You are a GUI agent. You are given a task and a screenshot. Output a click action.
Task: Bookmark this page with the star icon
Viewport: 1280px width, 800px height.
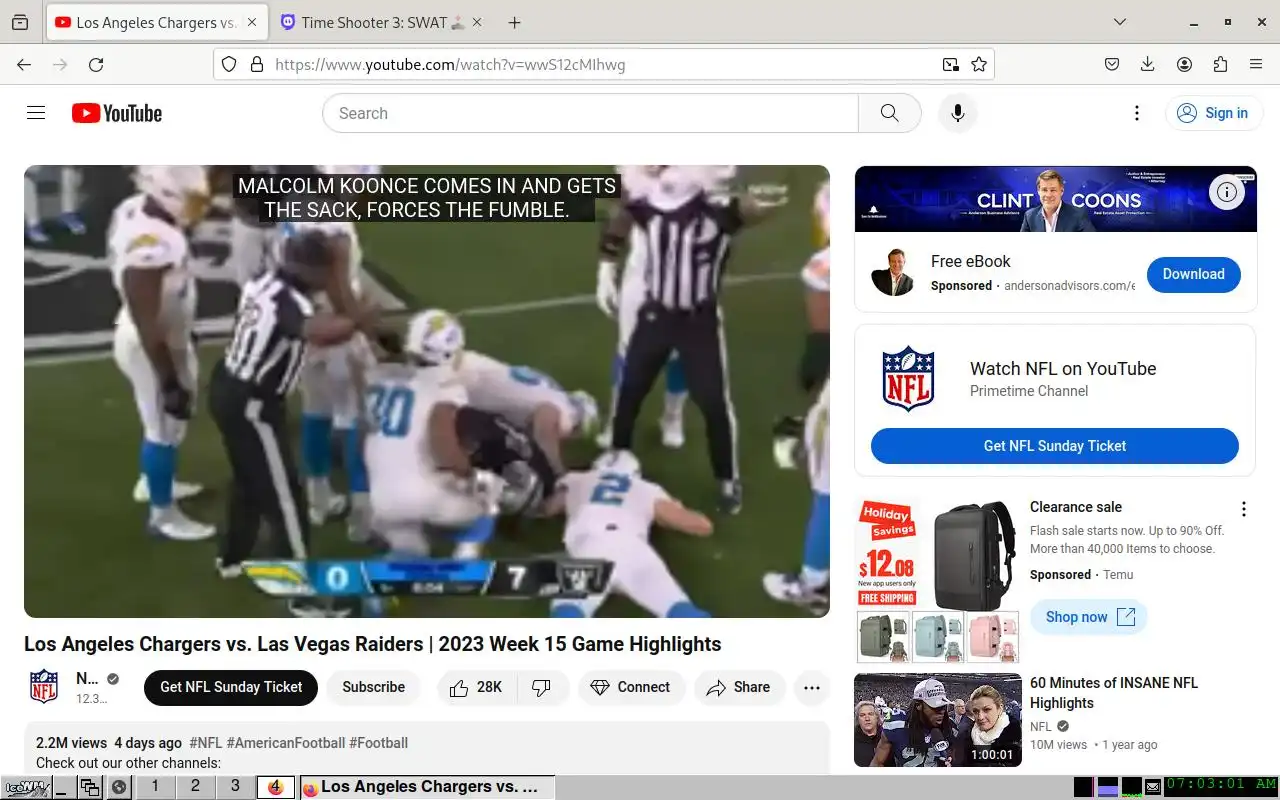[979, 64]
